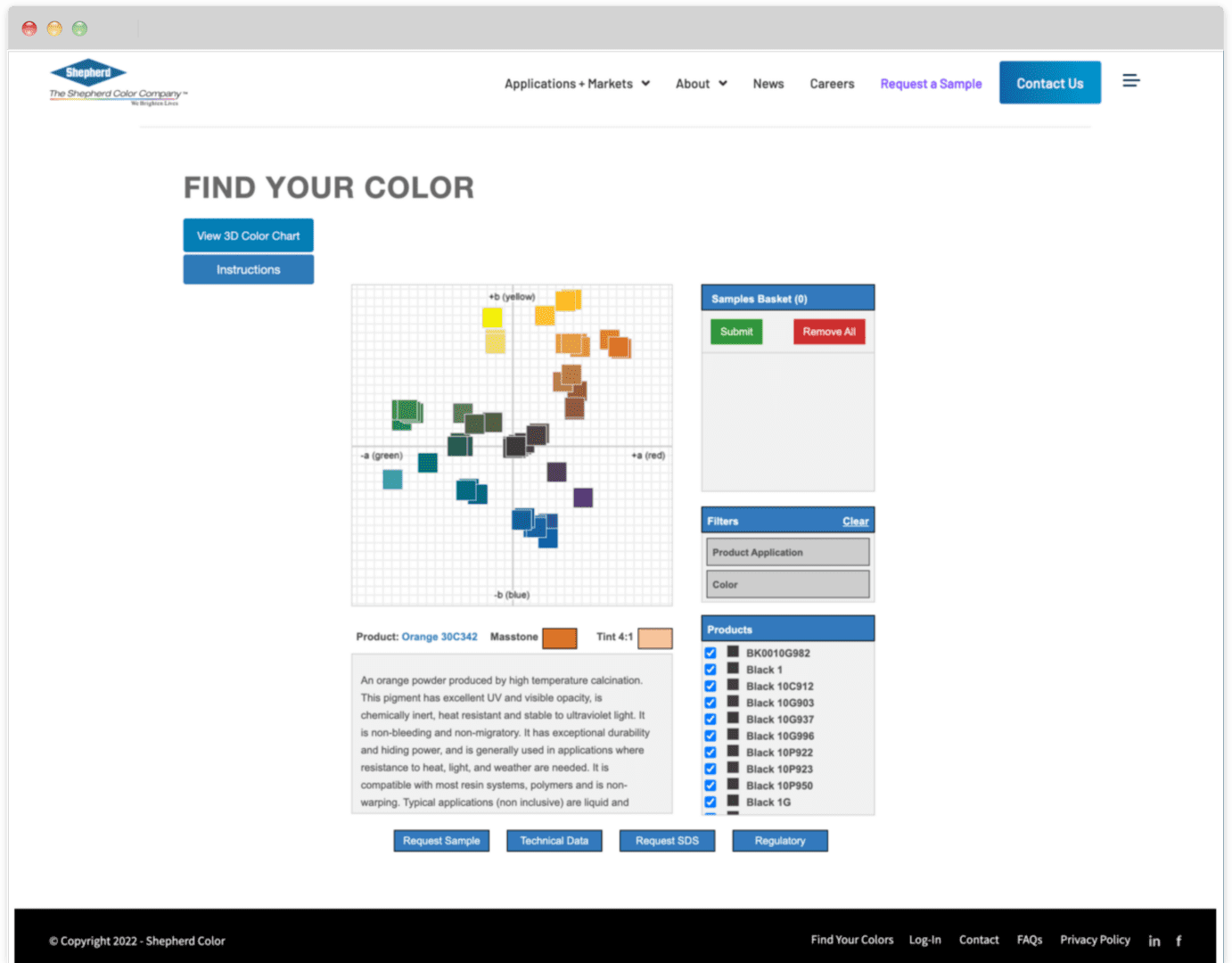The height and width of the screenshot is (963, 1232).
Task: Select the bright yellow swatch on the chart
Action: (492, 317)
